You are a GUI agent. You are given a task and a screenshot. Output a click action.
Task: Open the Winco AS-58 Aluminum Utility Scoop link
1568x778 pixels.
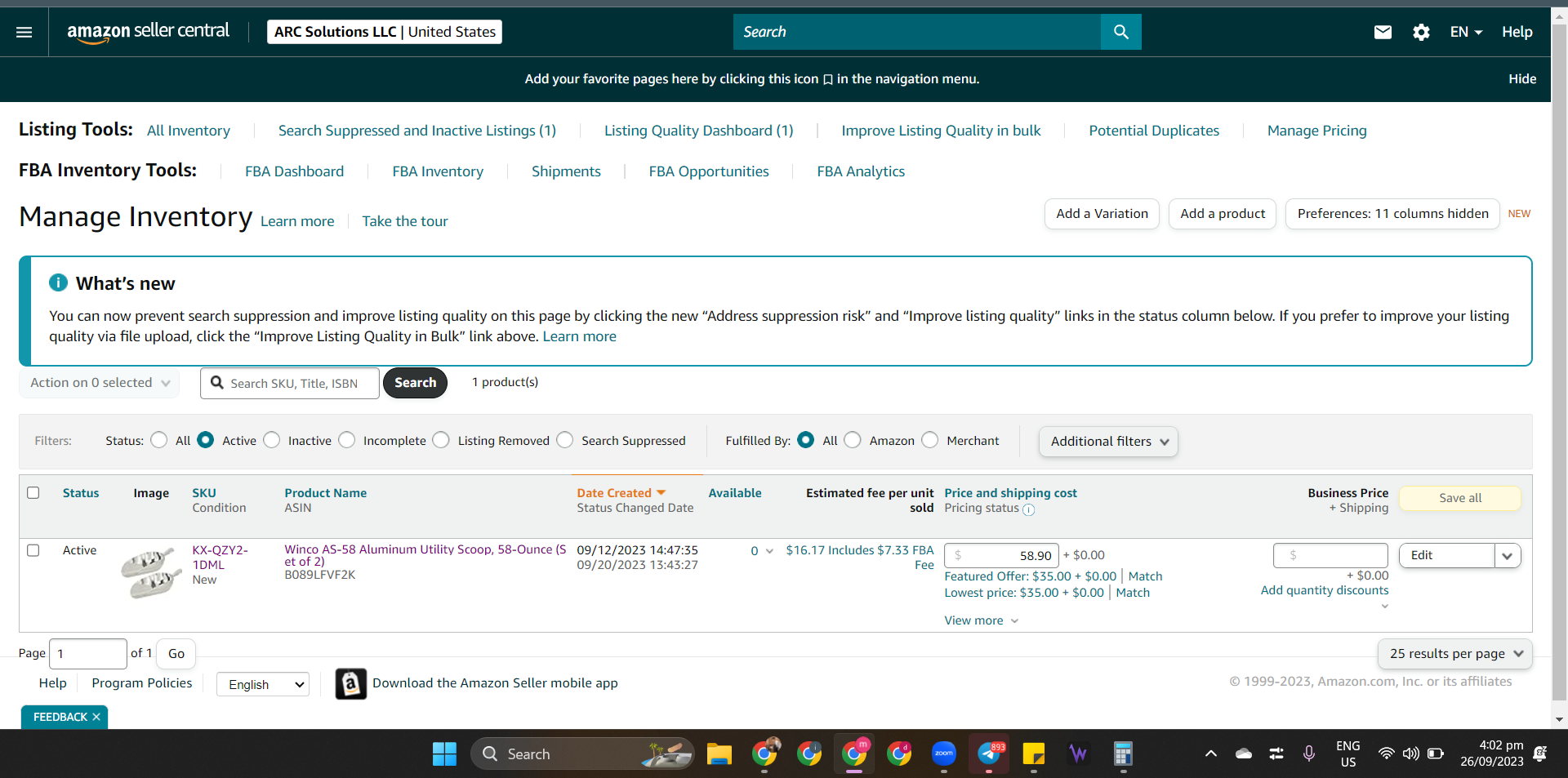[425, 555]
